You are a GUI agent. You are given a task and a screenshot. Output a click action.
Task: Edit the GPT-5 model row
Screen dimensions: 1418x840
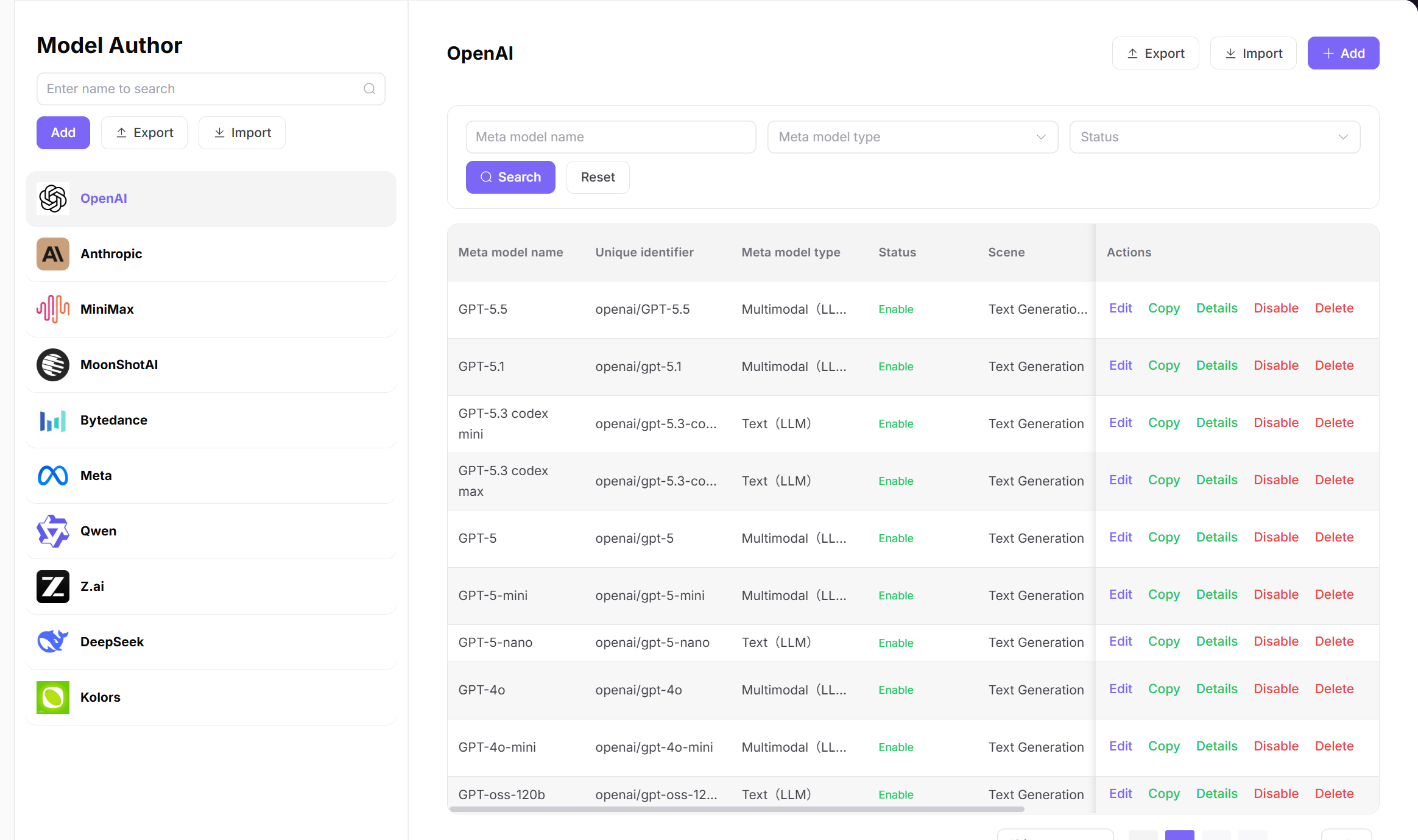click(x=1121, y=537)
